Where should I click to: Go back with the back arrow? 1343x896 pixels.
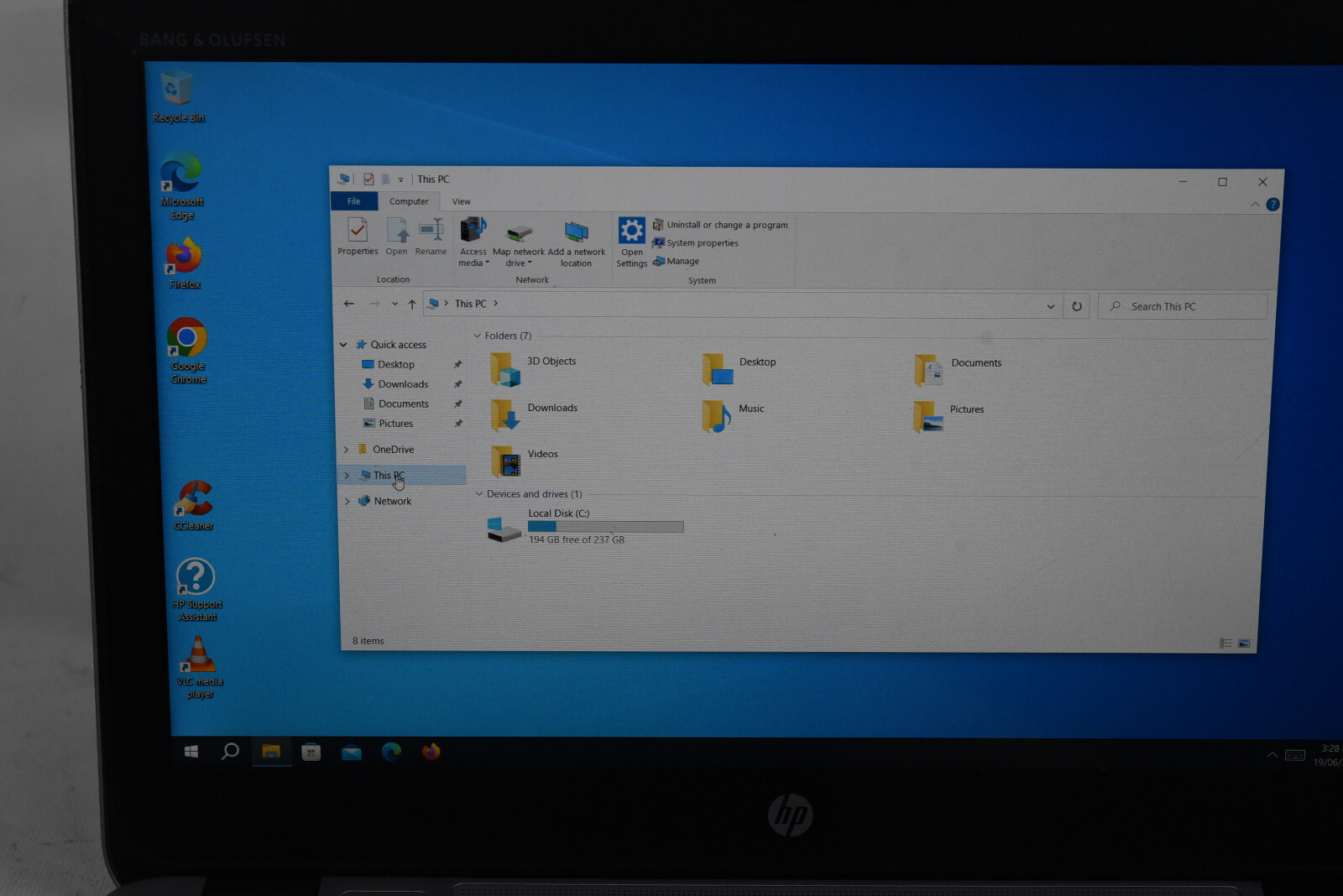(349, 304)
